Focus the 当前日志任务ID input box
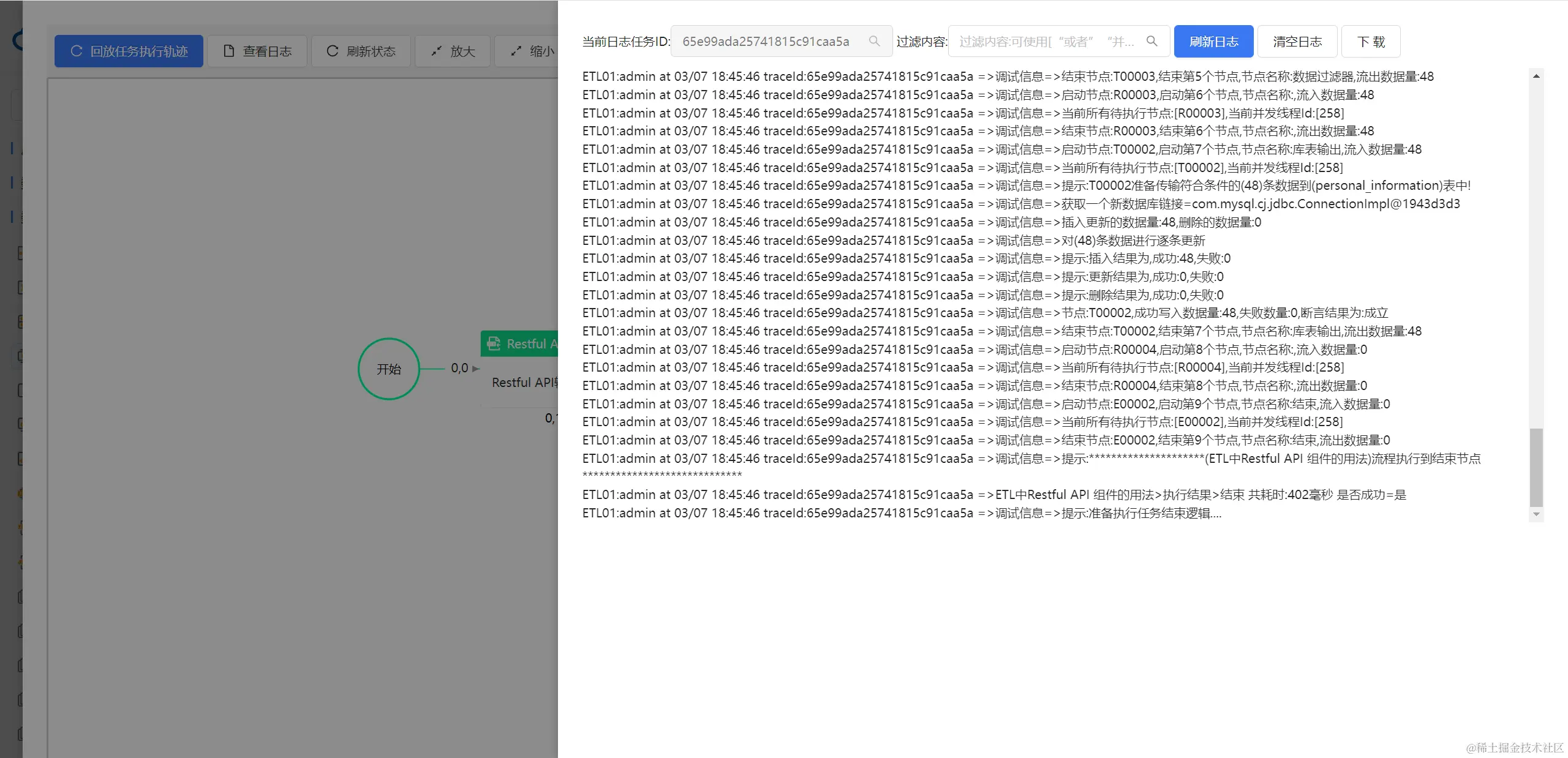1568x758 pixels. [x=766, y=41]
